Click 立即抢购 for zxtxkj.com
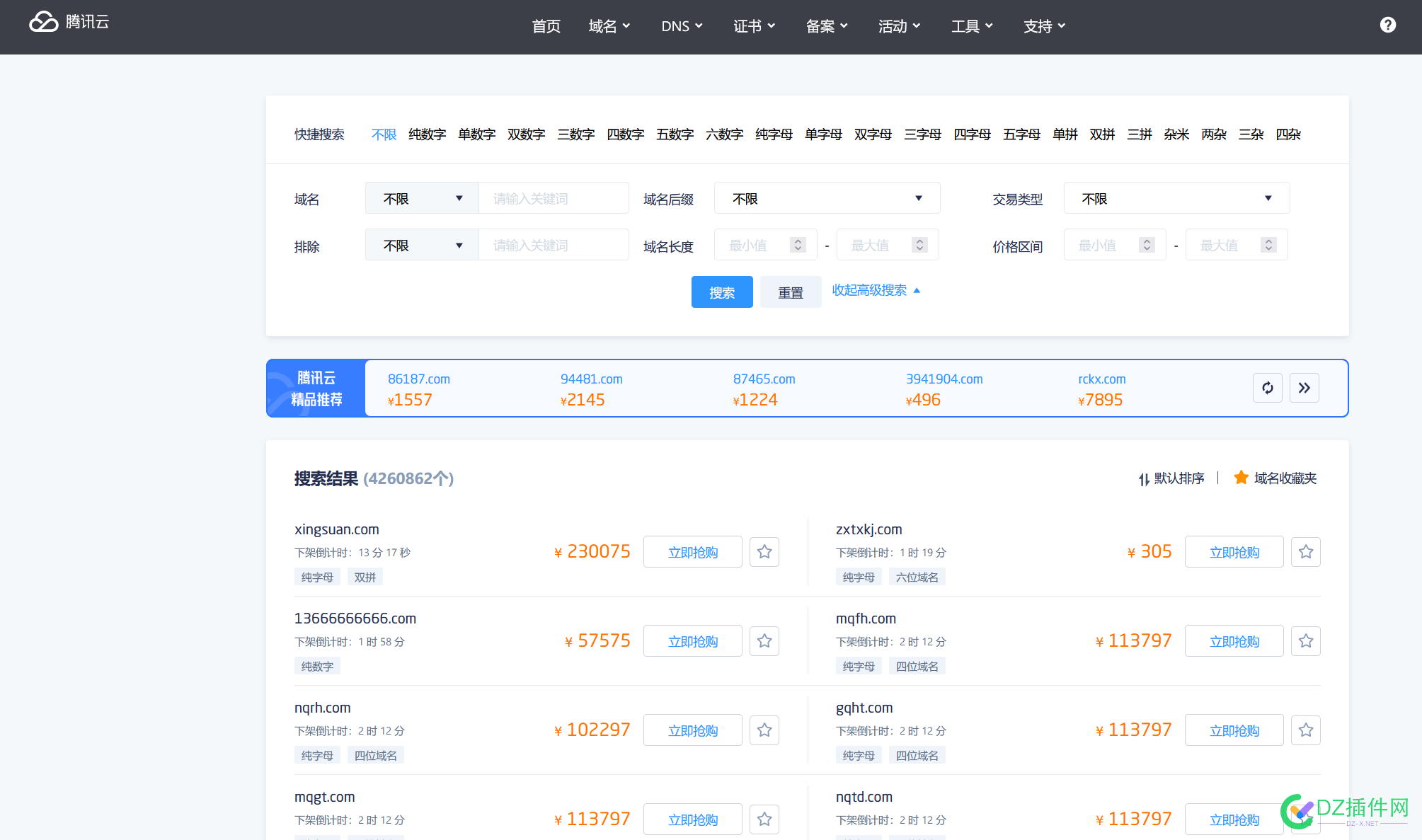 1234,552
